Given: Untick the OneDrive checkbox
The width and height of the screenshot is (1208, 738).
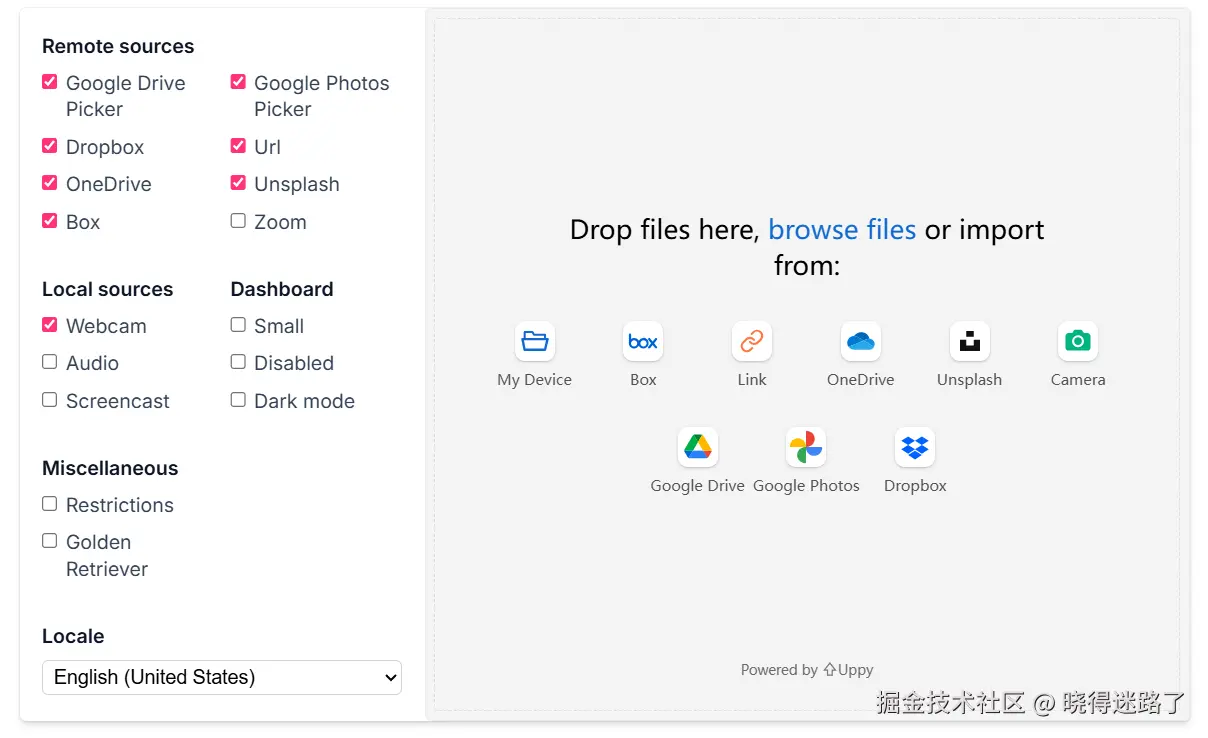Looking at the screenshot, I should pyautogui.click(x=49, y=183).
